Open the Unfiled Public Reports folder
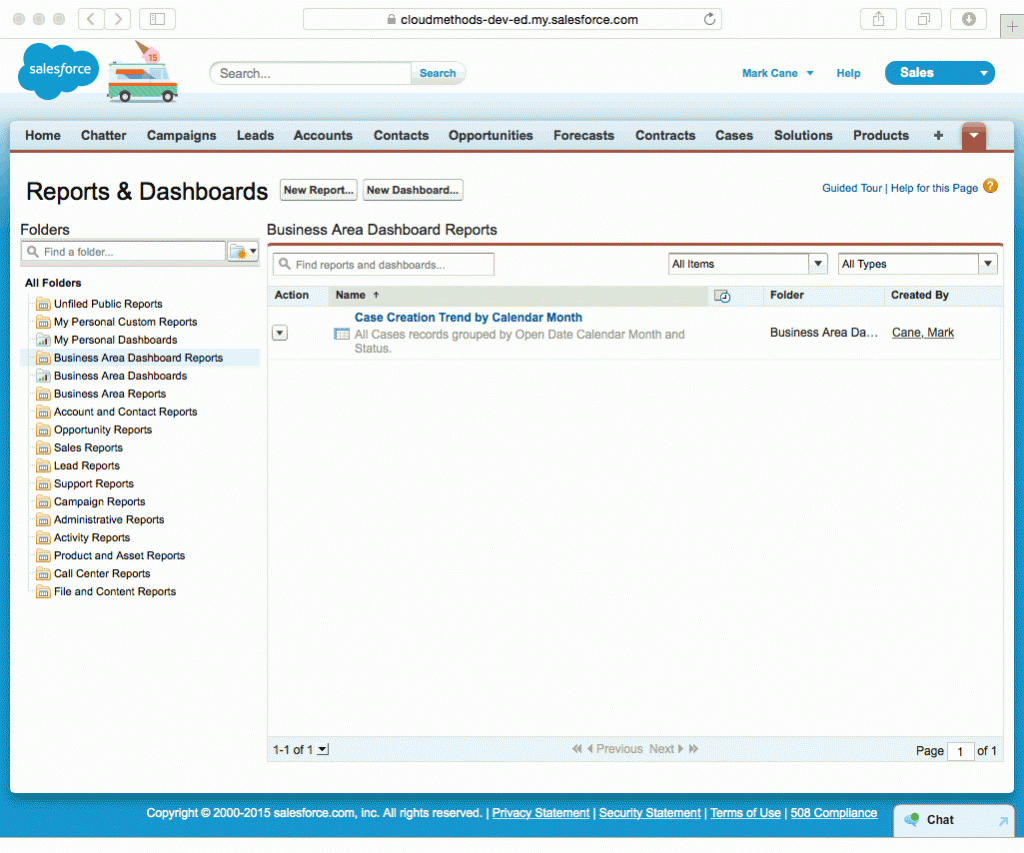Viewport: 1024px width, 853px height. point(108,304)
